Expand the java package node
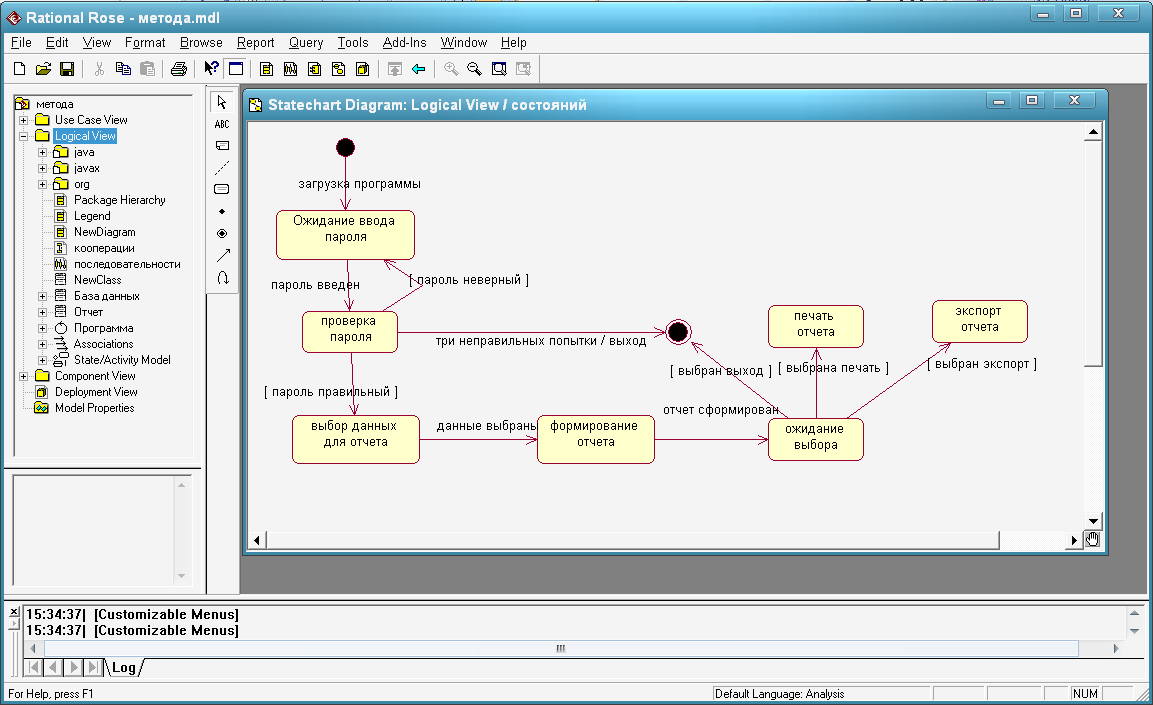The height and width of the screenshot is (705, 1153). 43,152
